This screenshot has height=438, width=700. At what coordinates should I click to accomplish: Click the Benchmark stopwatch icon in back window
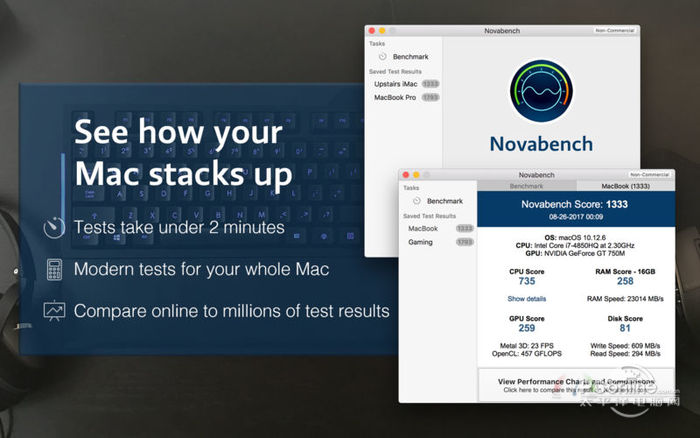[382, 57]
